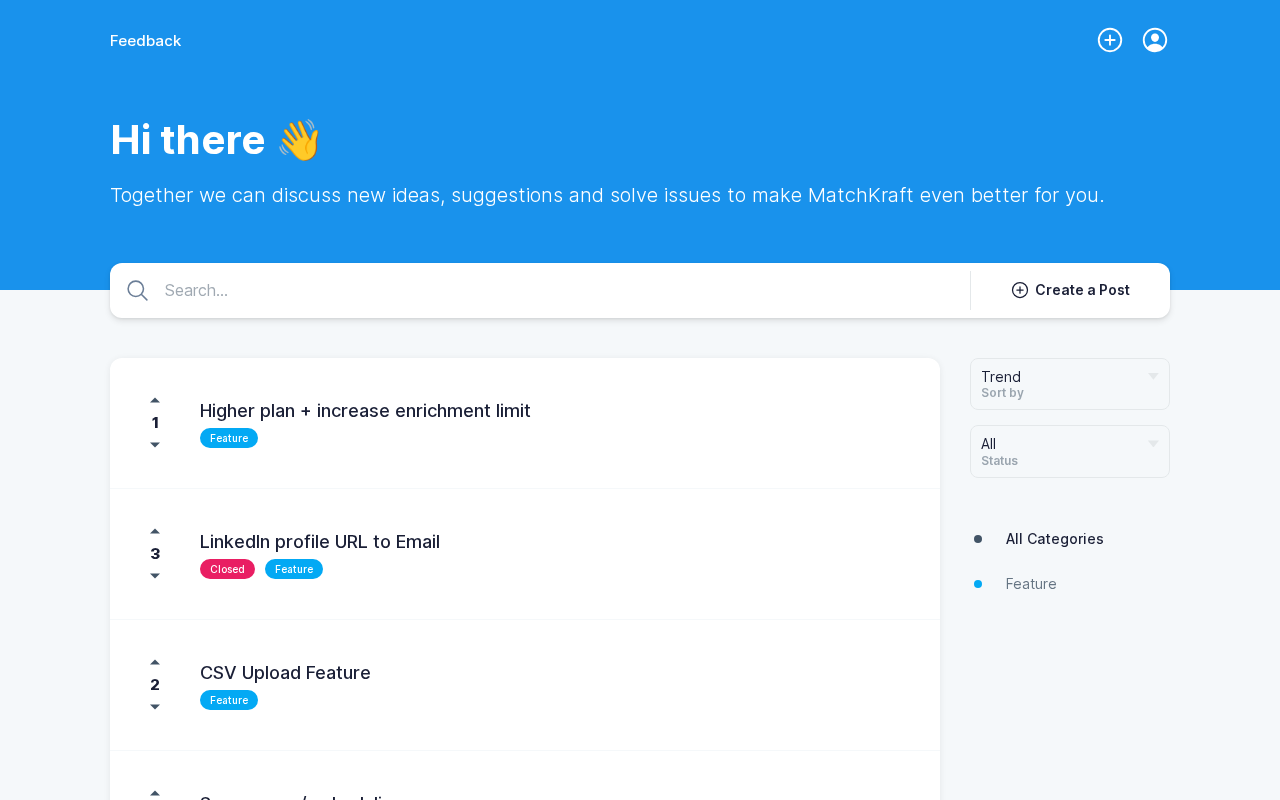Click the magnifying glass search icon
Screen dimensions: 1280x800
[x=138, y=290]
